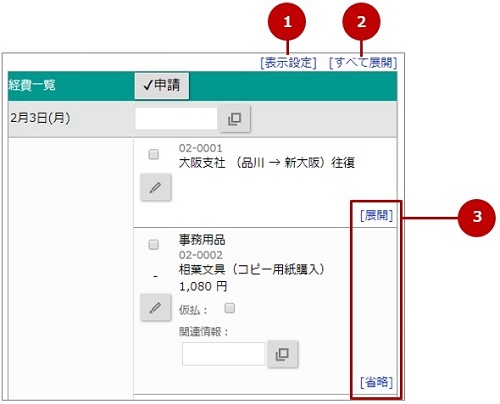
Task: Click the 経費一覧 header label
Action: click(x=32, y=85)
